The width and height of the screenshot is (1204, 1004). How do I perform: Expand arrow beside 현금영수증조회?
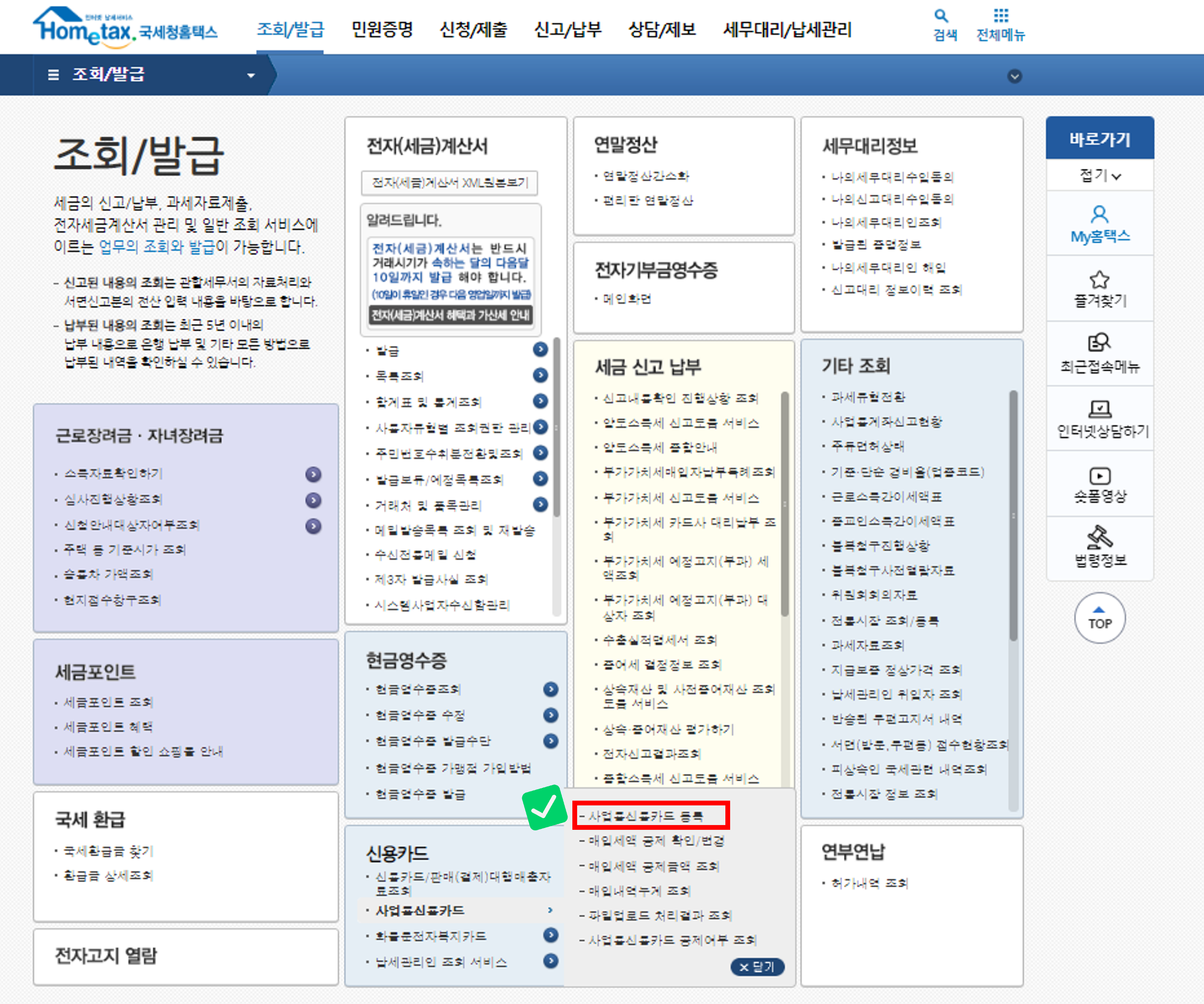(x=550, y=689)
